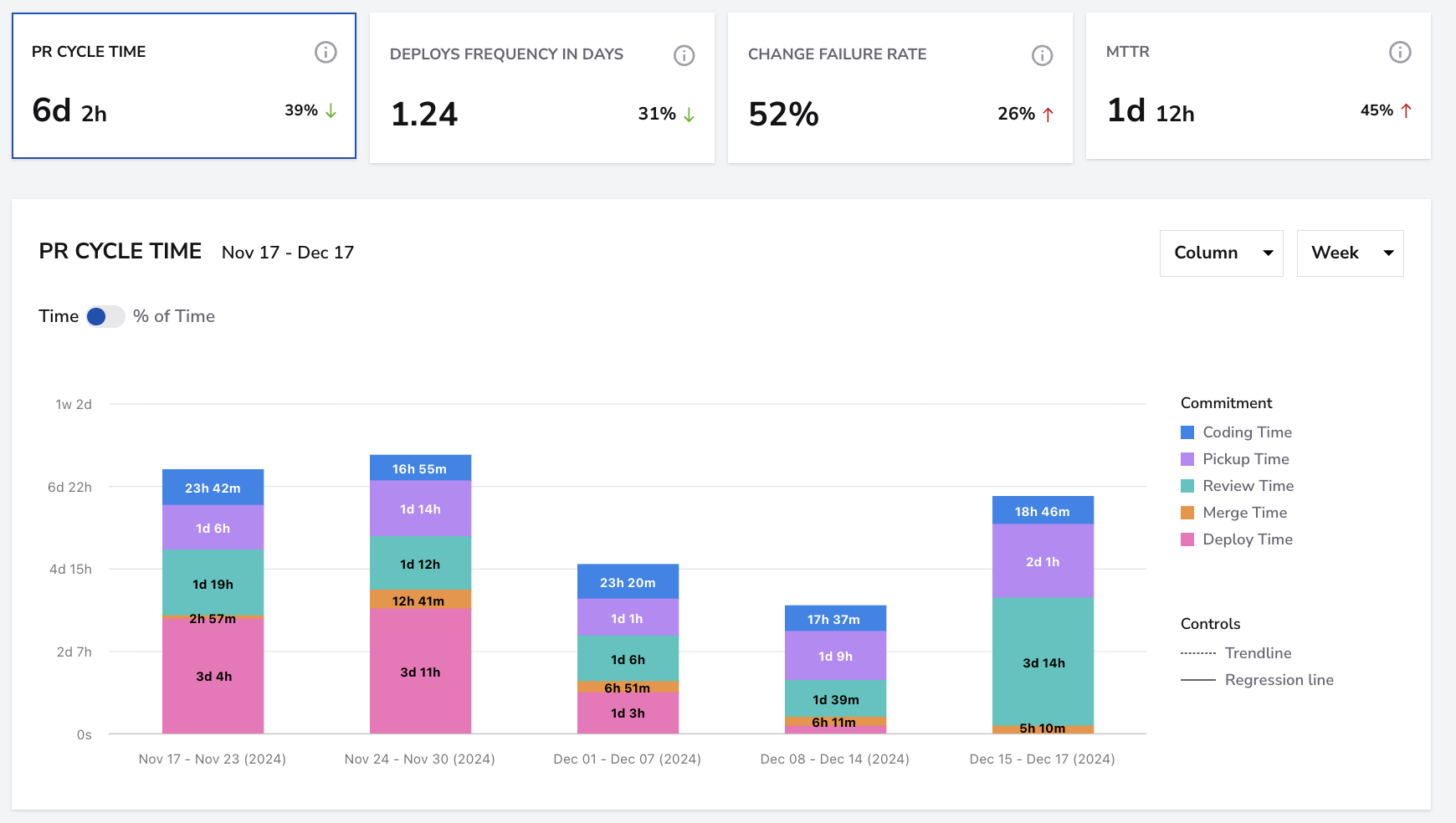Click the 6h 51m merge segment

(628, 688)
